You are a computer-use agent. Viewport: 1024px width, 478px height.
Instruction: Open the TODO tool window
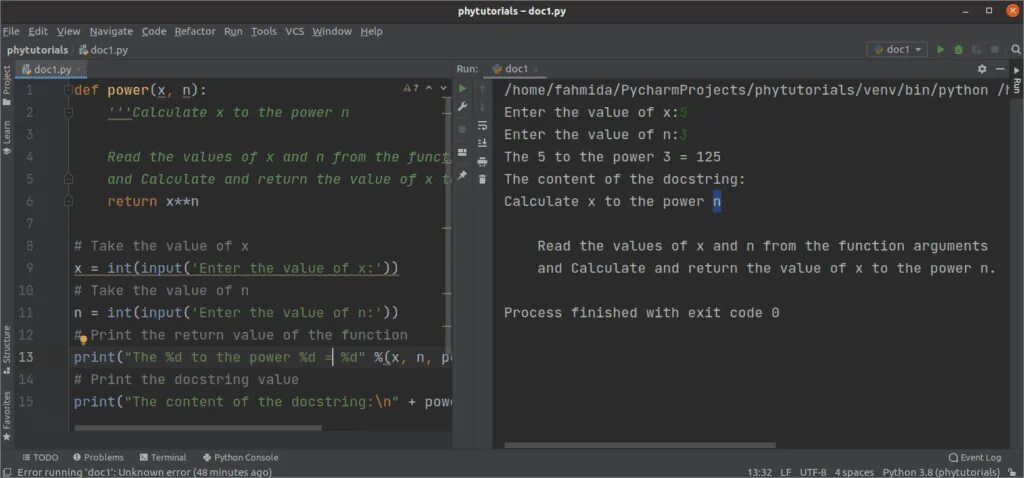point(40,457)
